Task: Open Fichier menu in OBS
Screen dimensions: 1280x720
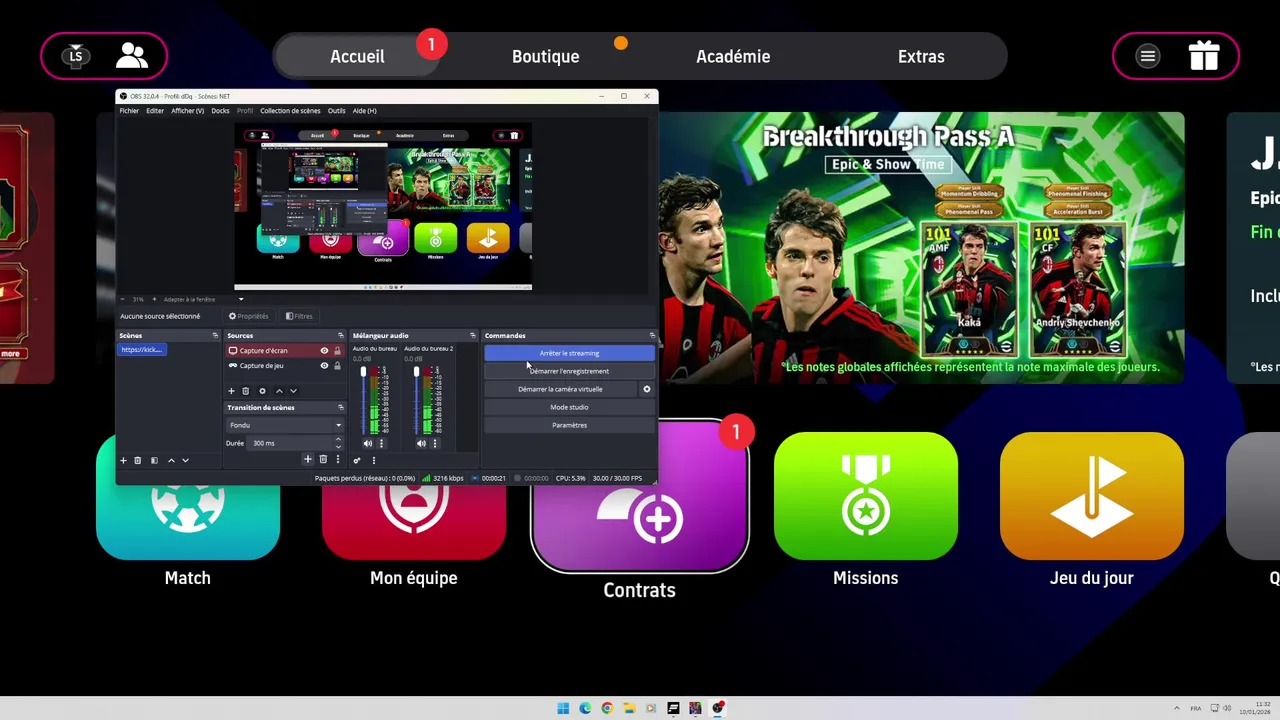Action: (x=129, y=111)
